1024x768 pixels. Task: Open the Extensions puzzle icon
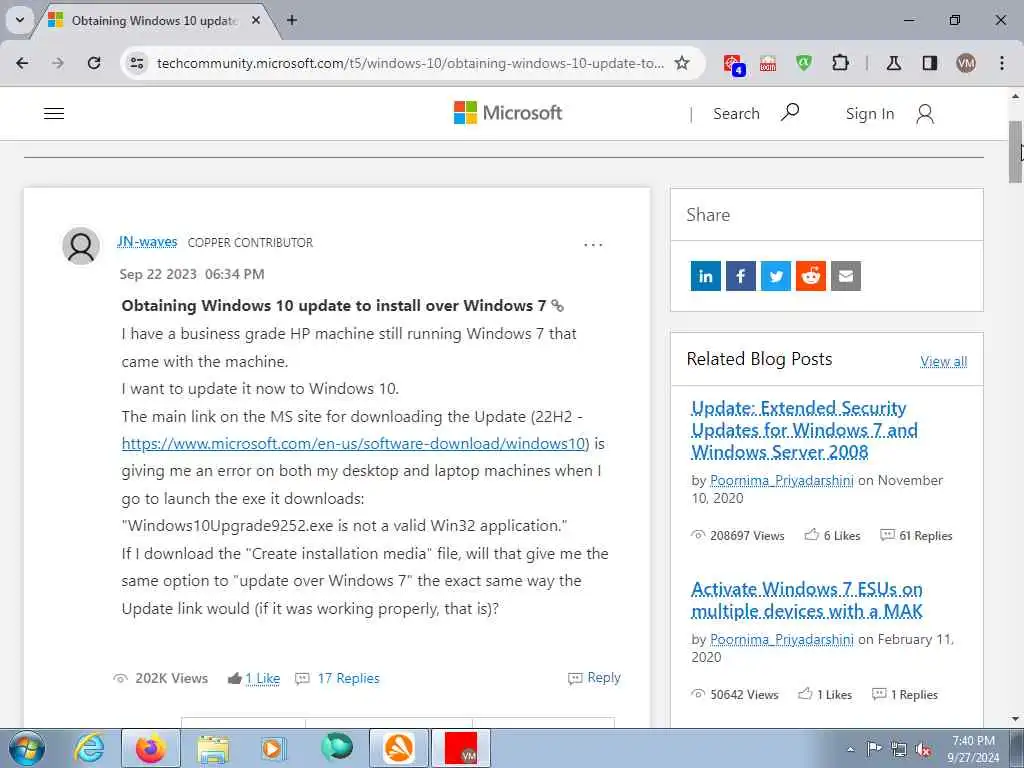(x=840, y=63)
